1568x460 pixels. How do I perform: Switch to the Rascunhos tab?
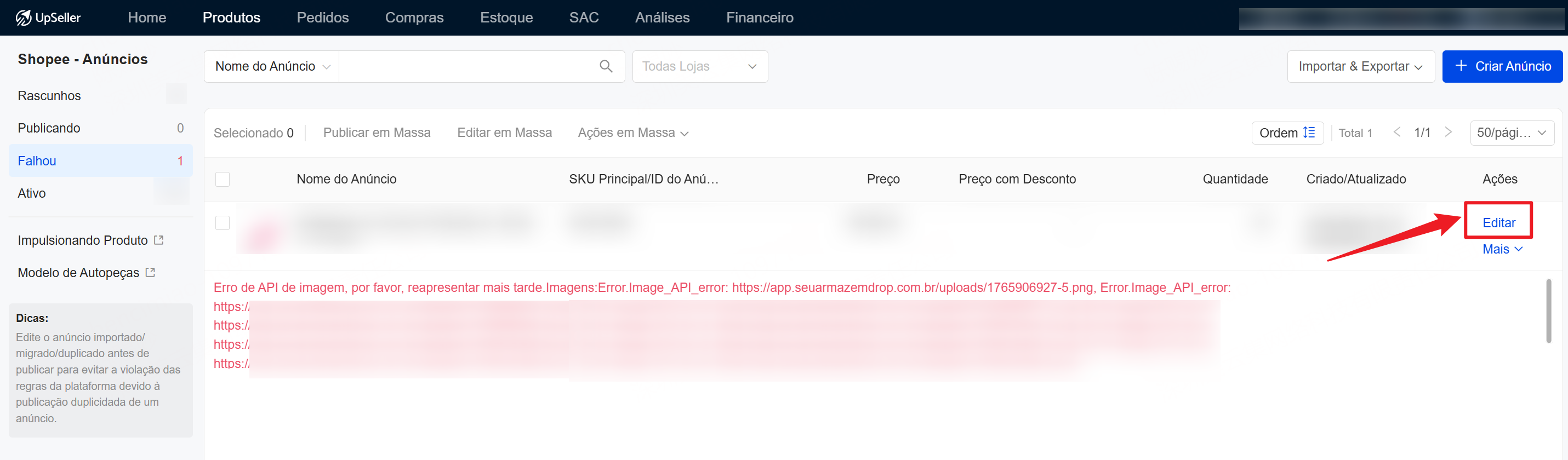pos(49,95)
